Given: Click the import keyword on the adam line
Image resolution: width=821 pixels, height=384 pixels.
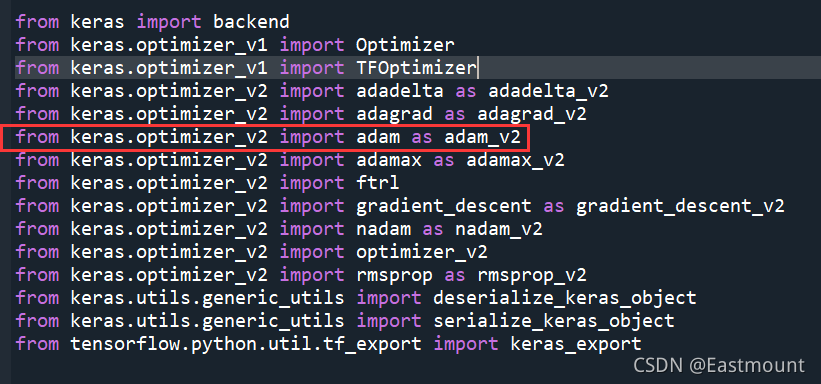Looking at the screenshot, I should pos(312,138).
